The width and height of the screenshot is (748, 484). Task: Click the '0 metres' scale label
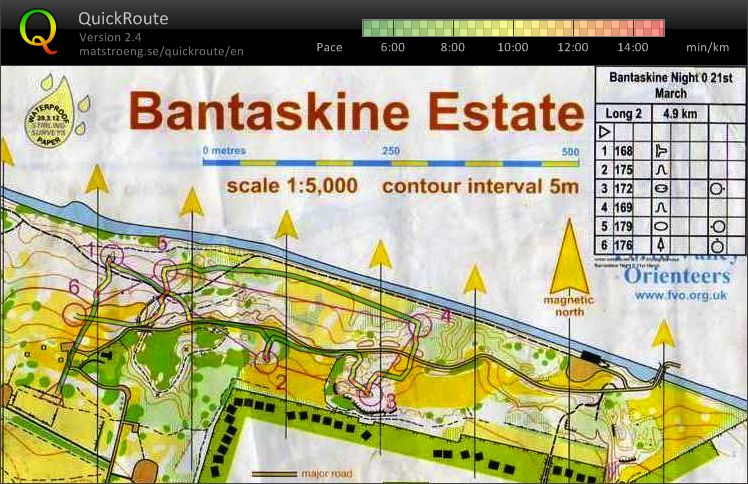tap(224, 151)
